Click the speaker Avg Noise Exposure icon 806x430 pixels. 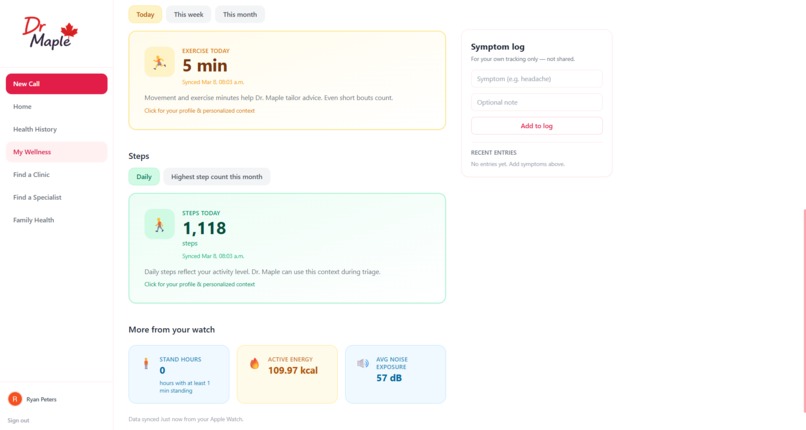[x=363, y=363]
